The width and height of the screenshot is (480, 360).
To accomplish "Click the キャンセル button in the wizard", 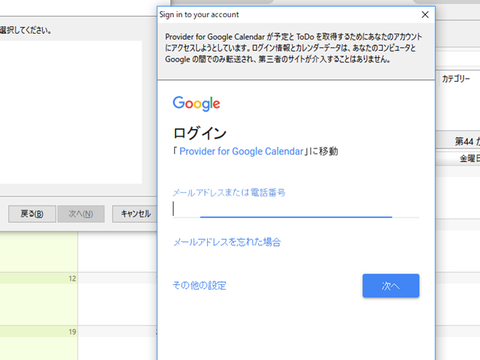I will [x=135, y=214].
